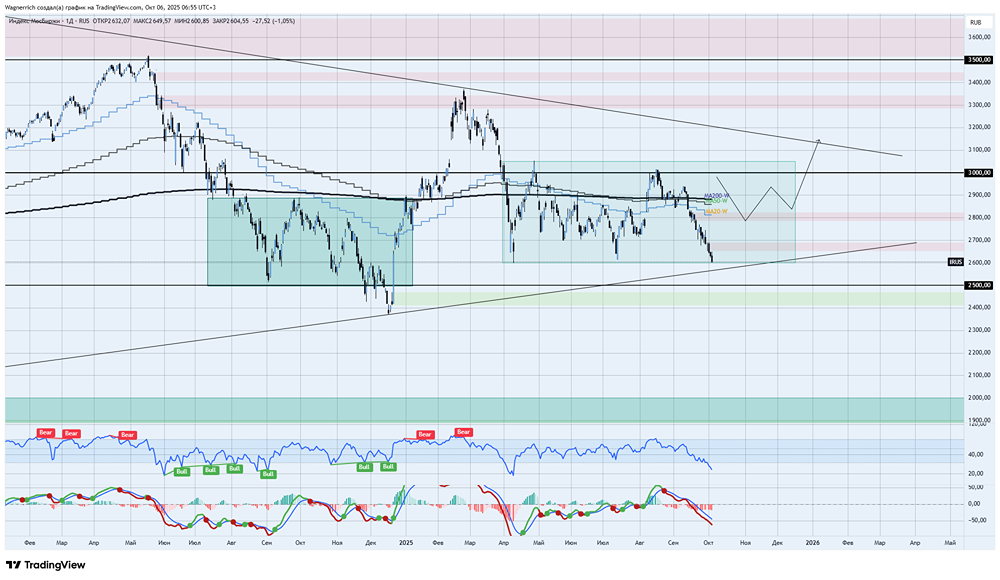Click the 2 000,00 price scale value
The image size is (1000, 580).
point(979,398)
